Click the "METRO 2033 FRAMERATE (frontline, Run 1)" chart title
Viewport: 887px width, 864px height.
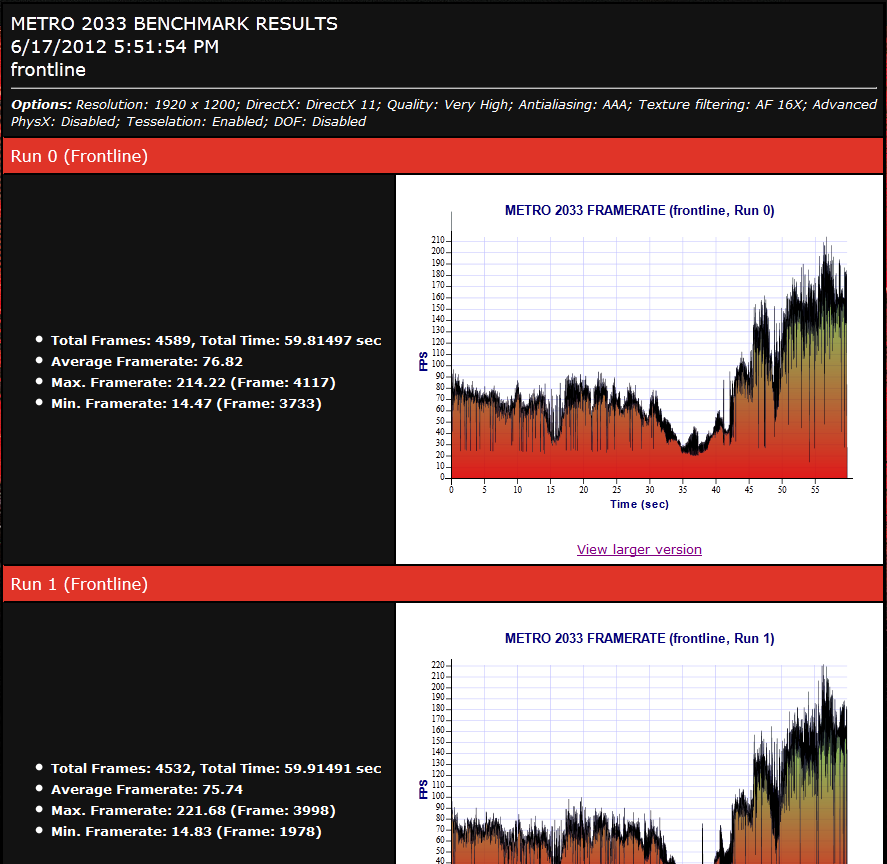click(x=639, y=638)
